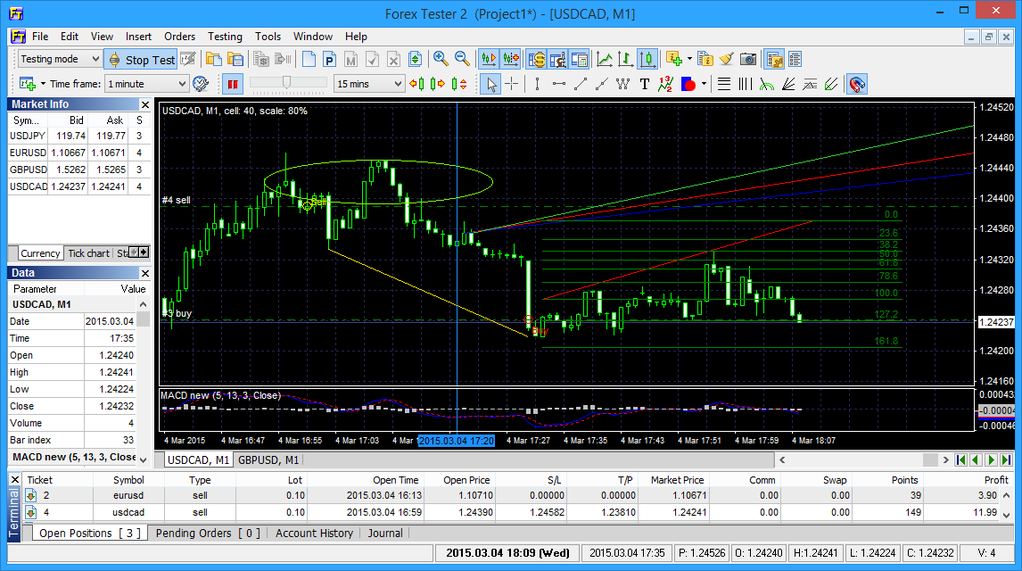The width and height of the screenshot is (1022, 571).
Task: Toggle the magnet snap mode
Action: [857, 84]
